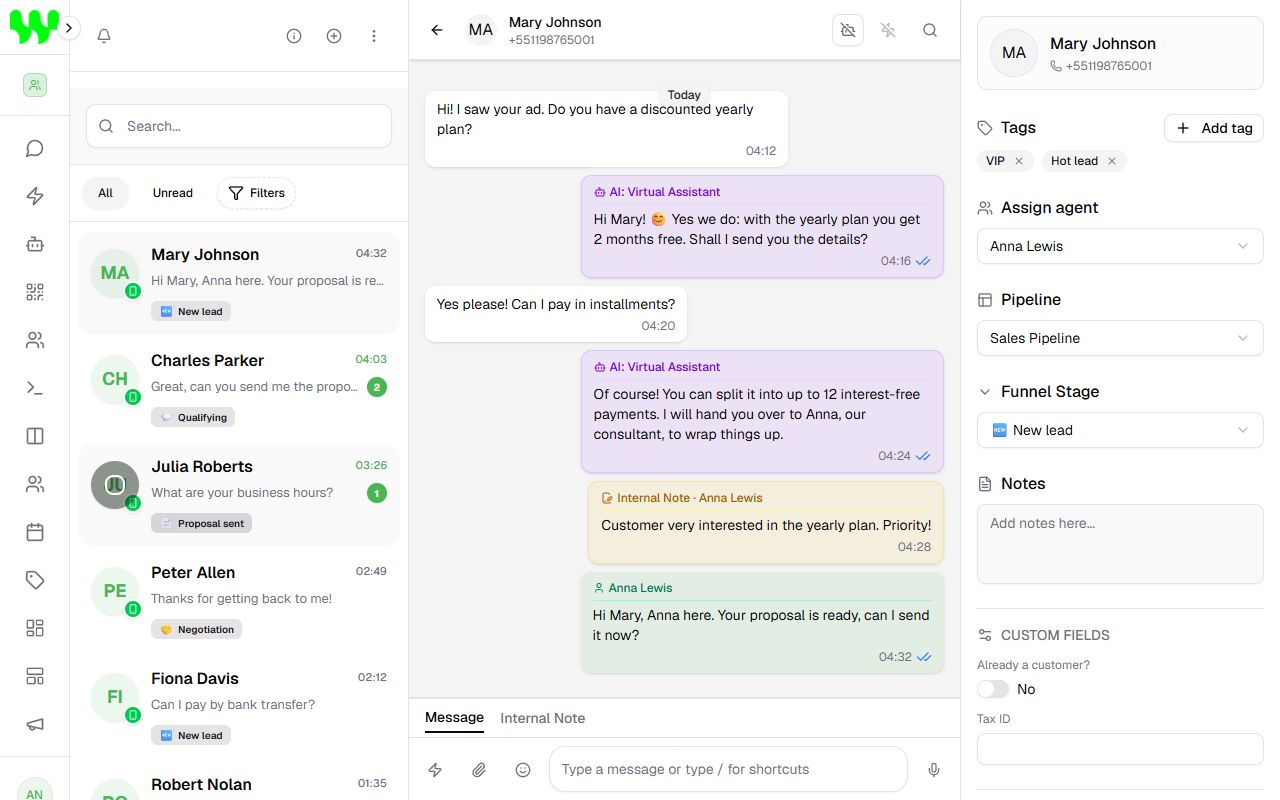Screen dimensions: 1280x800
Task: Open Peter Allen conversation
Action: point(239,599)
